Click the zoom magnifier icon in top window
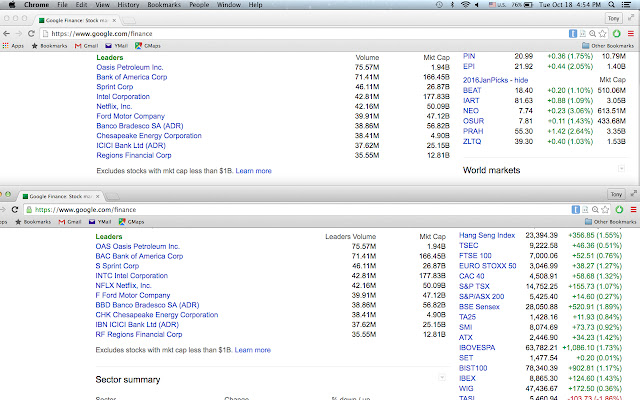The width and height of the screenshot is (640, 400). click(593, 33)
